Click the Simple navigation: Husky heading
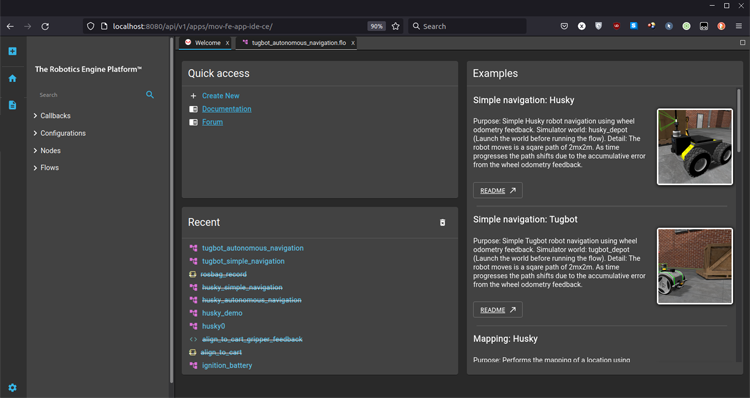Viewport: 750px width, 398px height. coord(523,100)
